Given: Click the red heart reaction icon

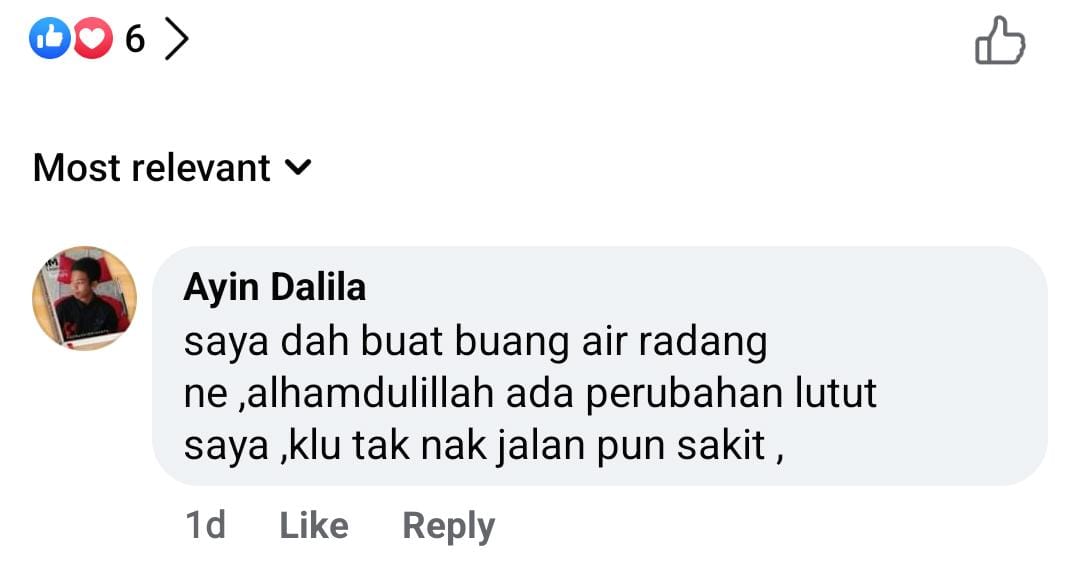Looking at the screenshot, I should pos(93,38).
